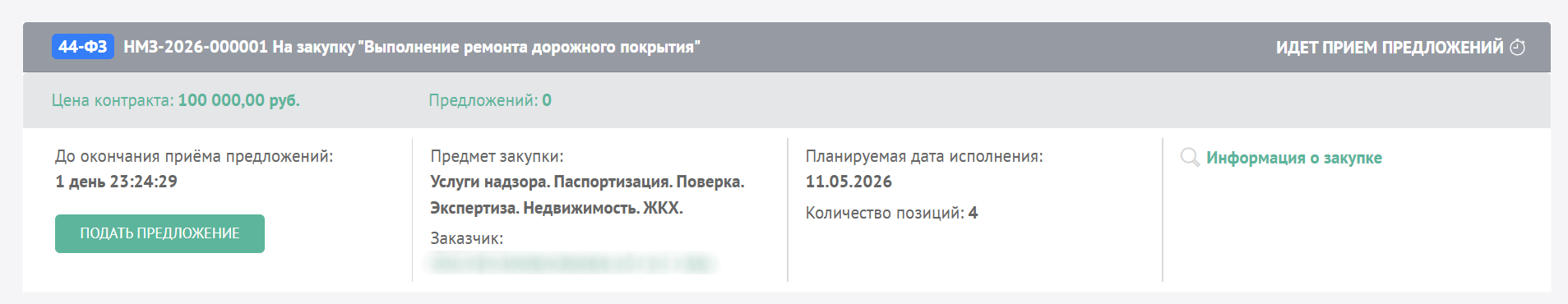Viewport: 1568px width, 304px height.
Task: Click the blurred customer name under Заказчик
Action: click(572, 264)
